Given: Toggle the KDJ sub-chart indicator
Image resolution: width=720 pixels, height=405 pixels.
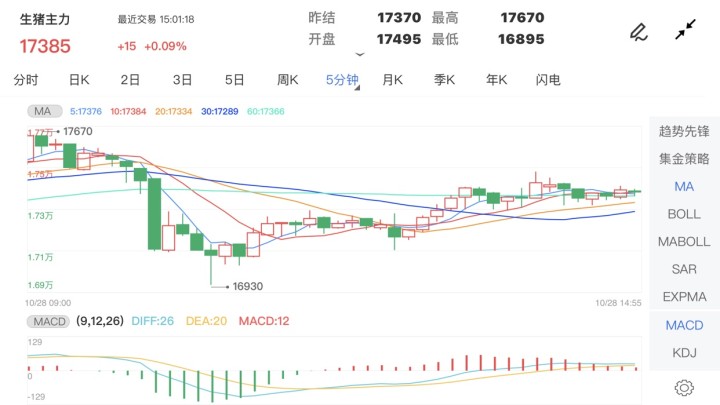Looking at the screenshot, I should click(684, 352).
